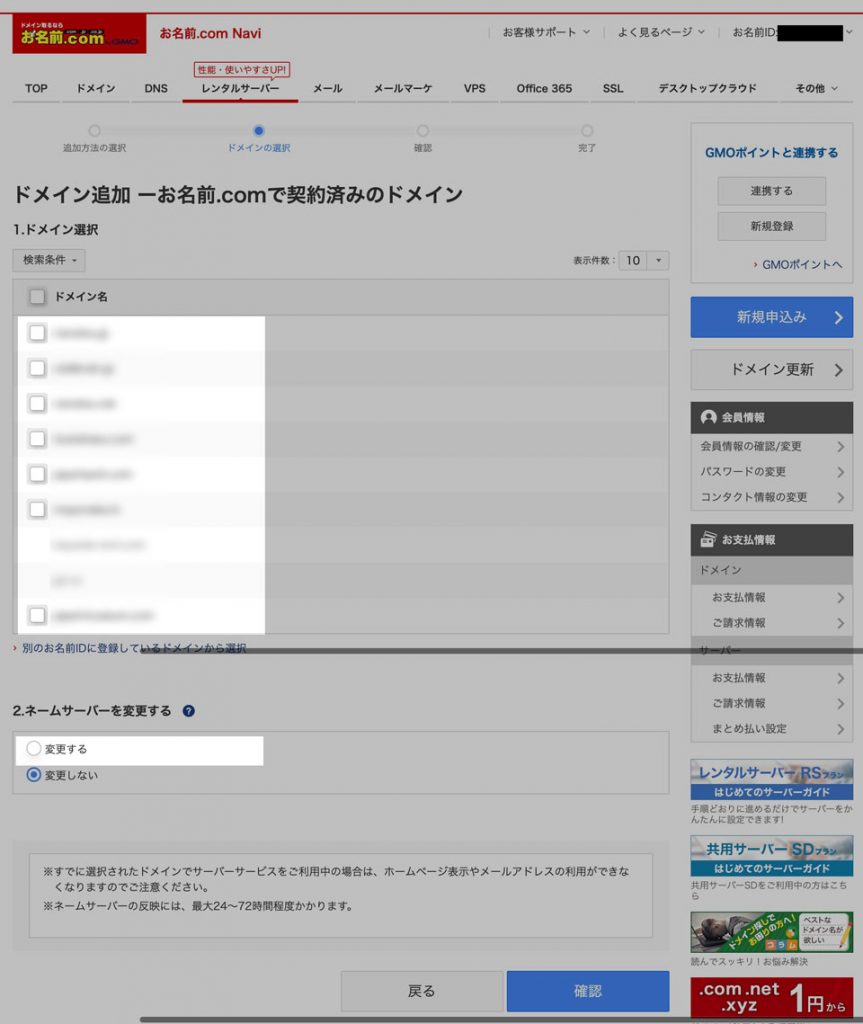
Task: Check the sixth domain row checkbox
Action: click(37, 509)
